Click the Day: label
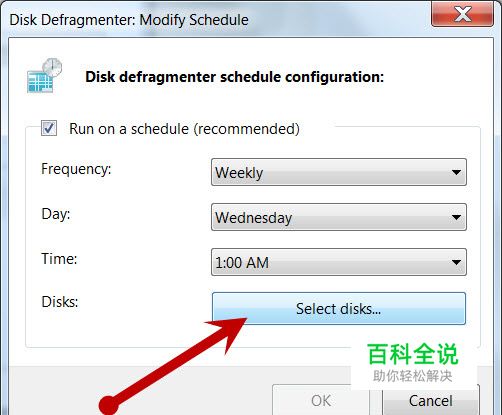This screenshot has width=502, height=415. tap(56, 214)
